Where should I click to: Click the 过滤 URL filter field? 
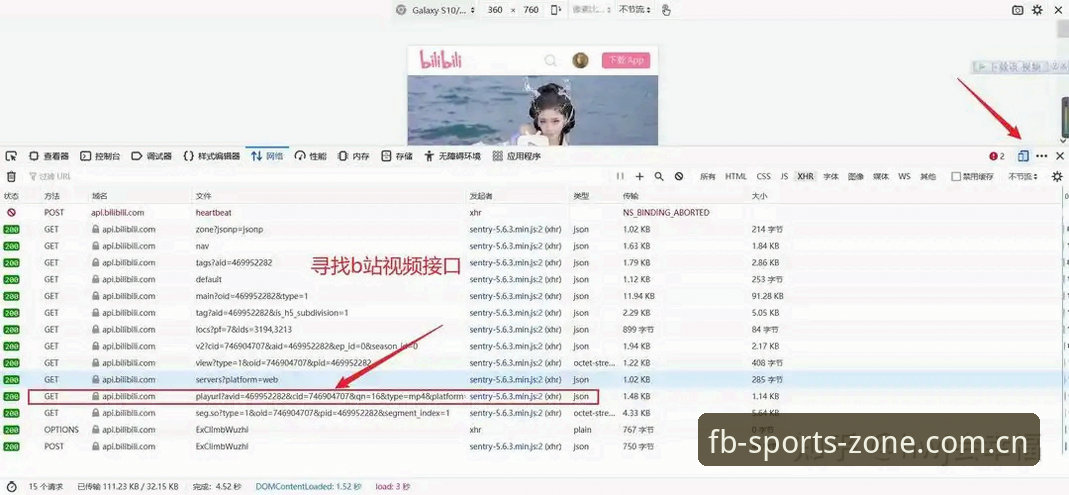coord(317,177)
